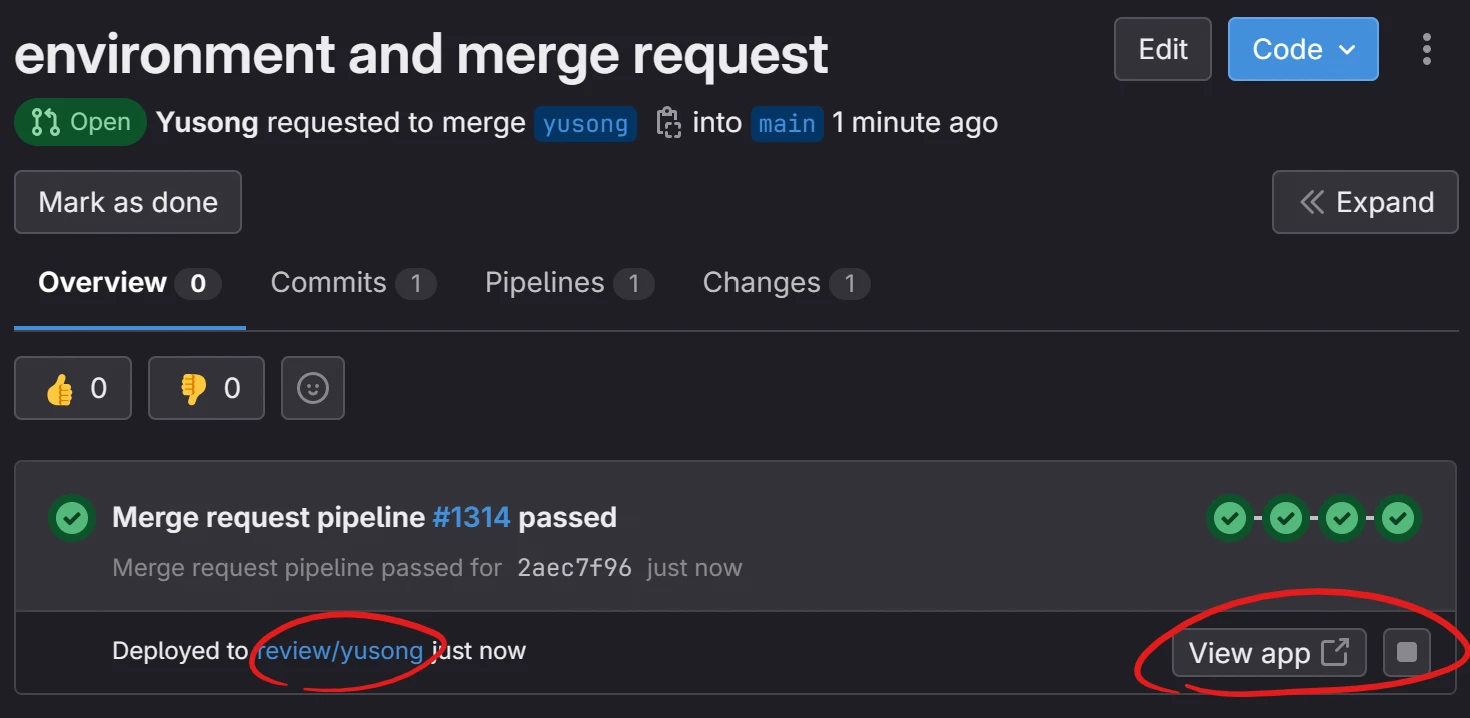Click the last pipeline stage status icon
Viewport: 1470px width, 718px height.
(x=1398, y=518)
